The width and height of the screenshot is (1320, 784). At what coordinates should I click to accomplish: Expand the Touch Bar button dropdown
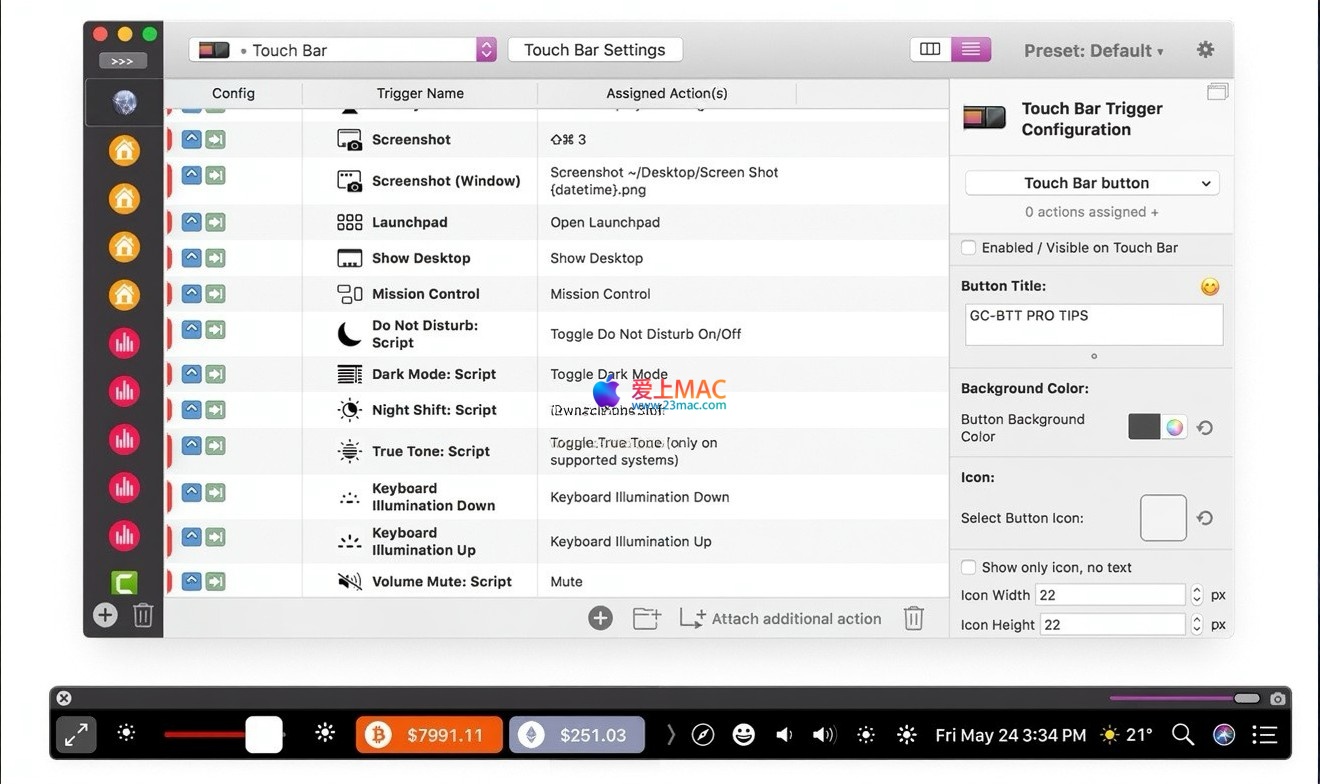click(x=1092, y=183)
